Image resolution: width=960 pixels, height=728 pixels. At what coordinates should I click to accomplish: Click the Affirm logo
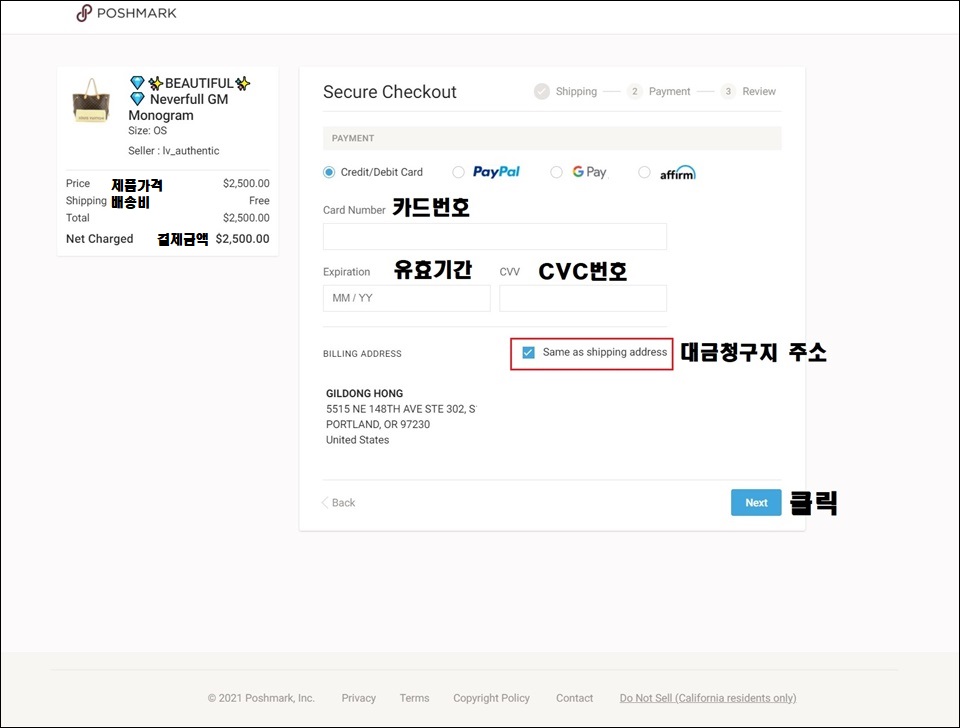pyautogui.click(x=678, y=173)
